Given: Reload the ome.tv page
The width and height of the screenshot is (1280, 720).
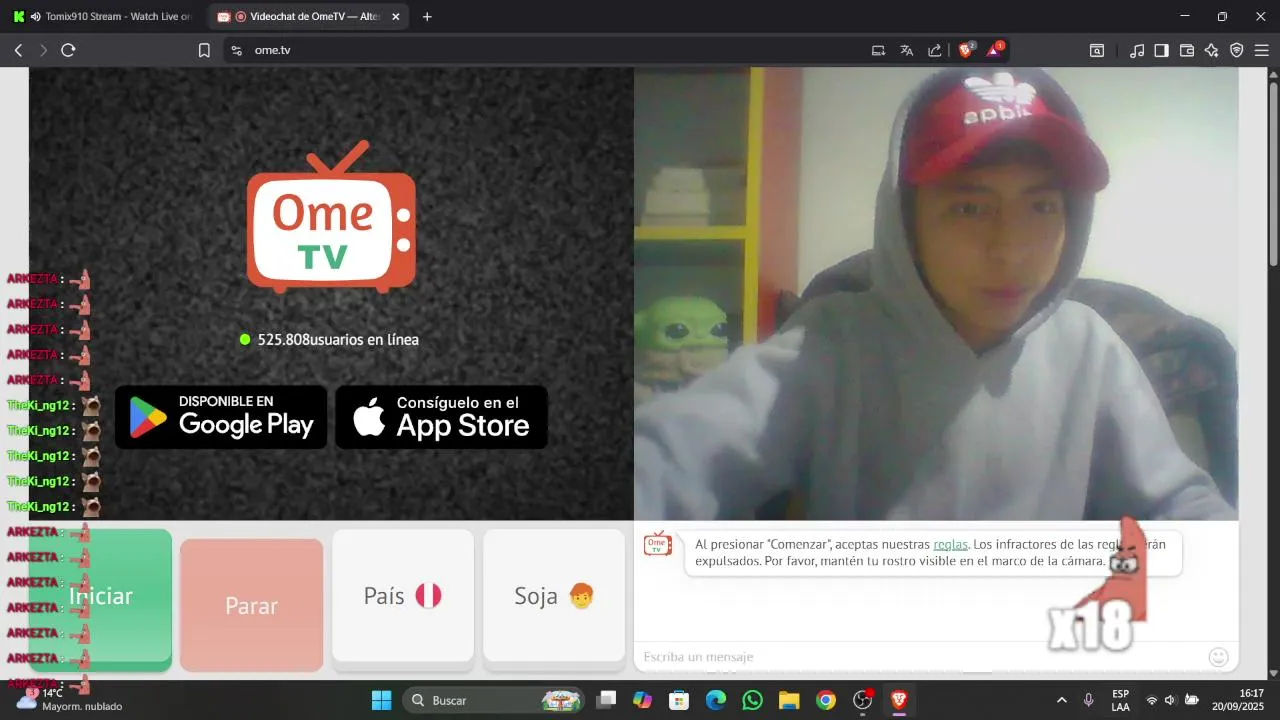Looking at the screenshot, I should [68, 50].
